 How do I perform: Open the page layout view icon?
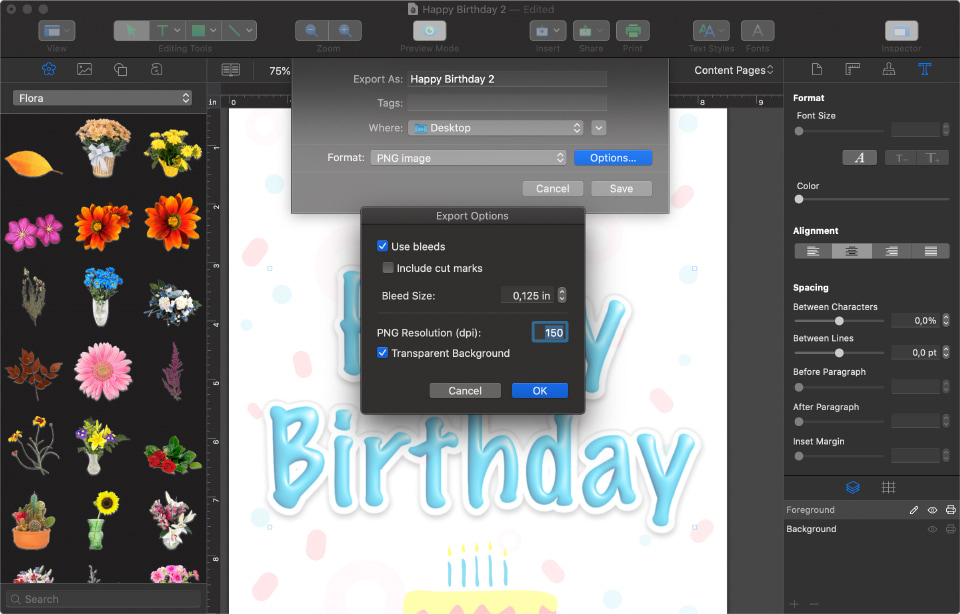coord(231,70)
